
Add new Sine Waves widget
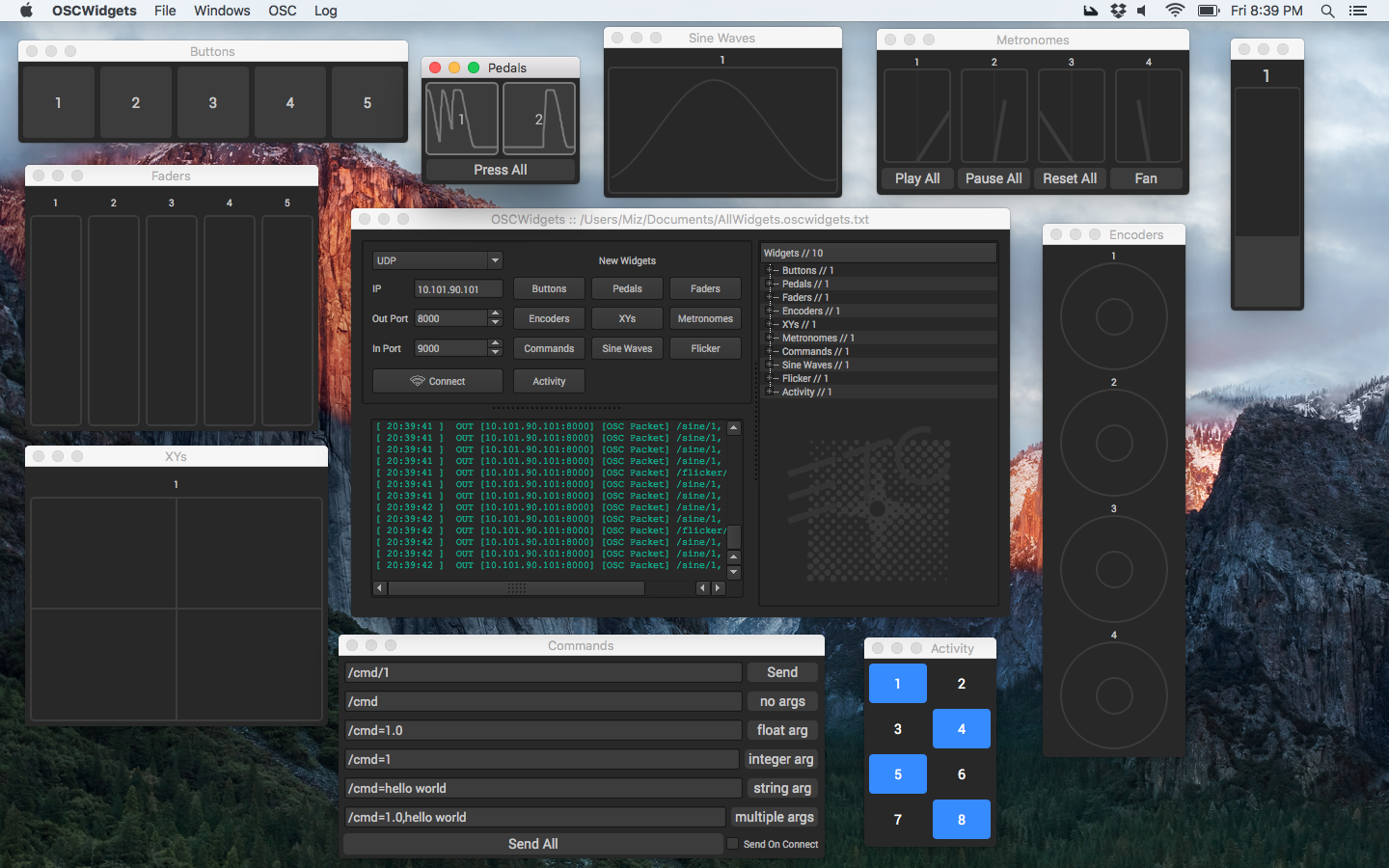pyautogui.click(x=627, y=348)
